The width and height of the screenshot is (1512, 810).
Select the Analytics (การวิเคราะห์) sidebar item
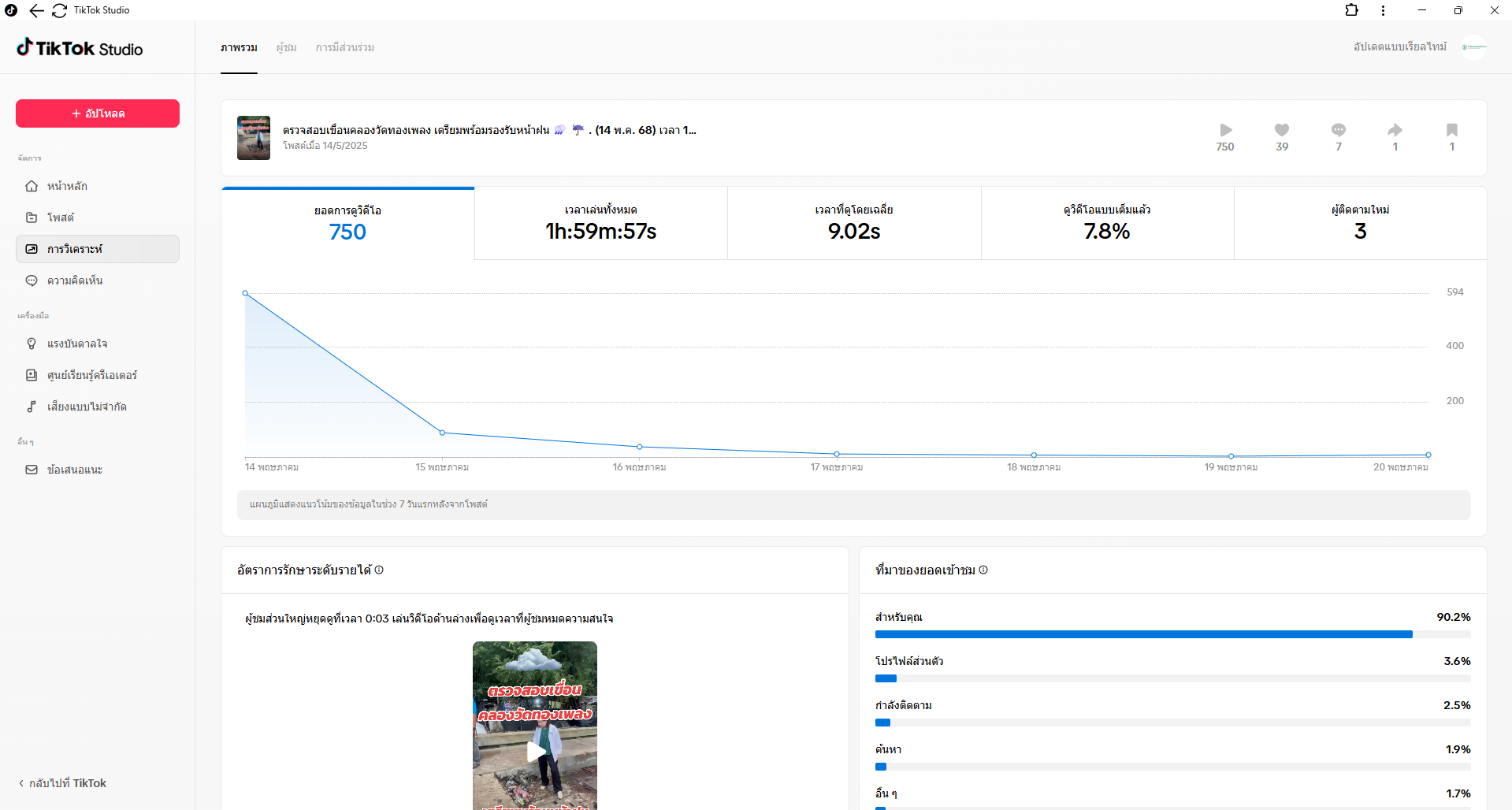[x=98, y=249]
